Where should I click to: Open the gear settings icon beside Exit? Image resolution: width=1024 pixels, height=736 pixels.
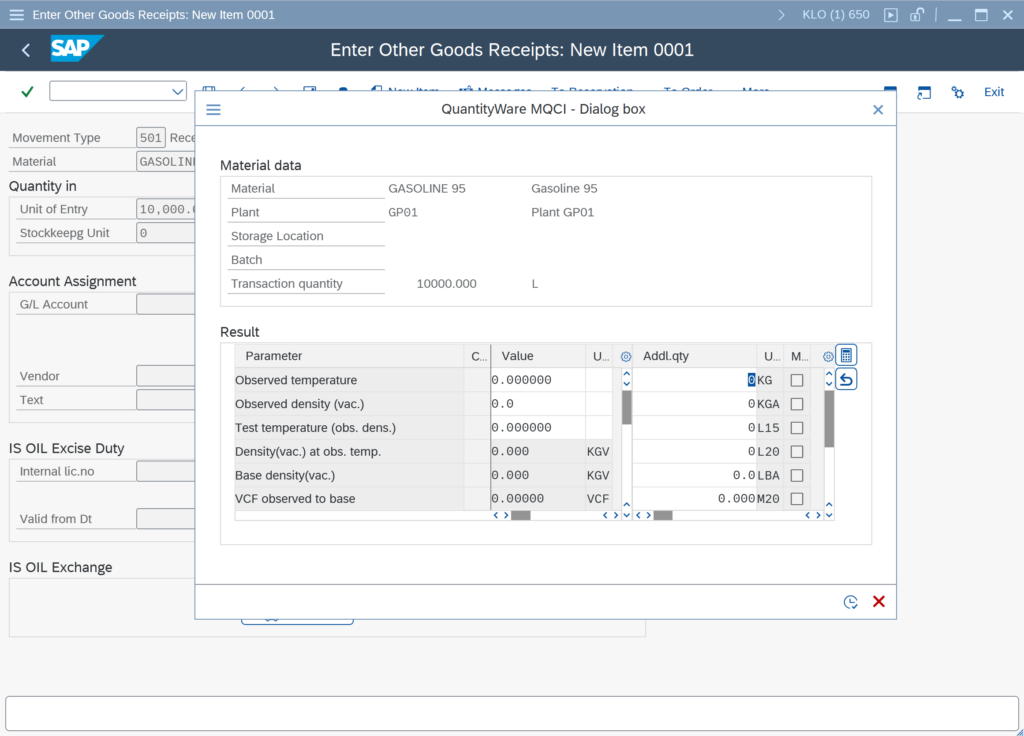click(957, 92)
